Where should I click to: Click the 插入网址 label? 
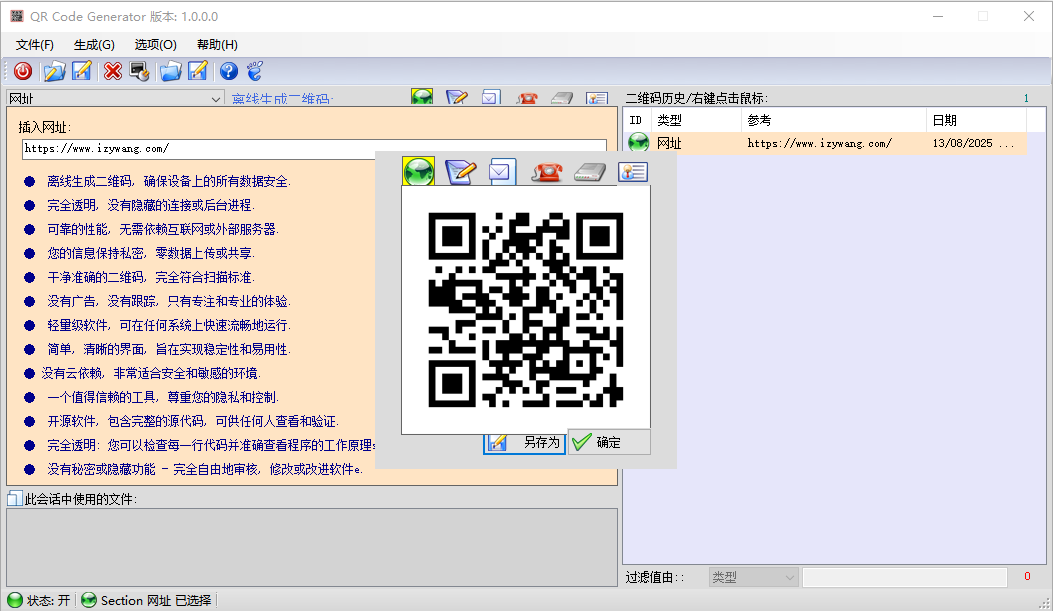point(44,127)
